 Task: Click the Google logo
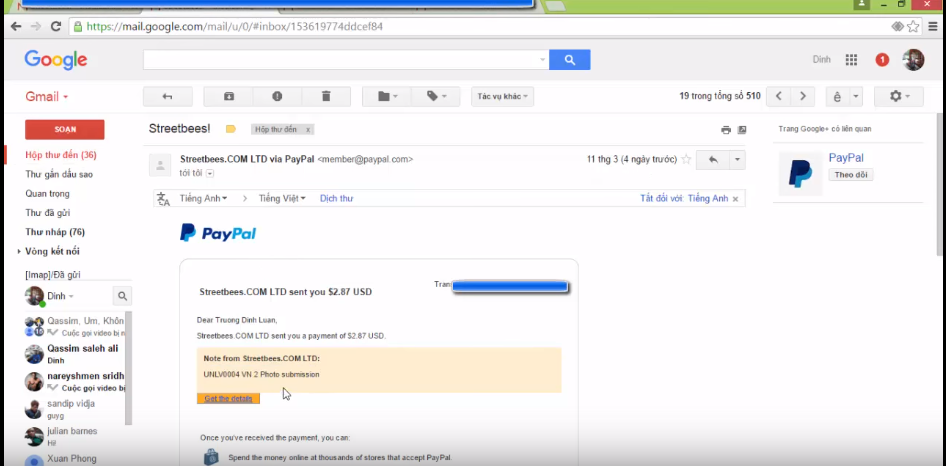pos(56,60)
